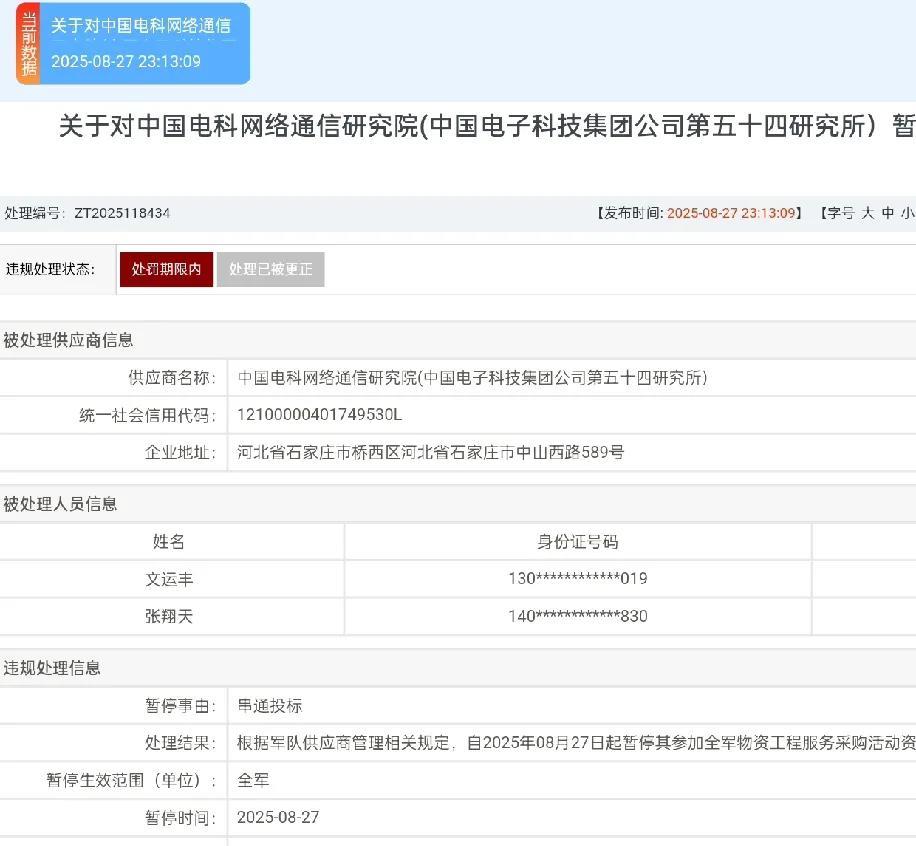Image resolution: width=916 pixels, height=846 pixels.
Task: Click the 处理结果 label
Action: (181, 743)
